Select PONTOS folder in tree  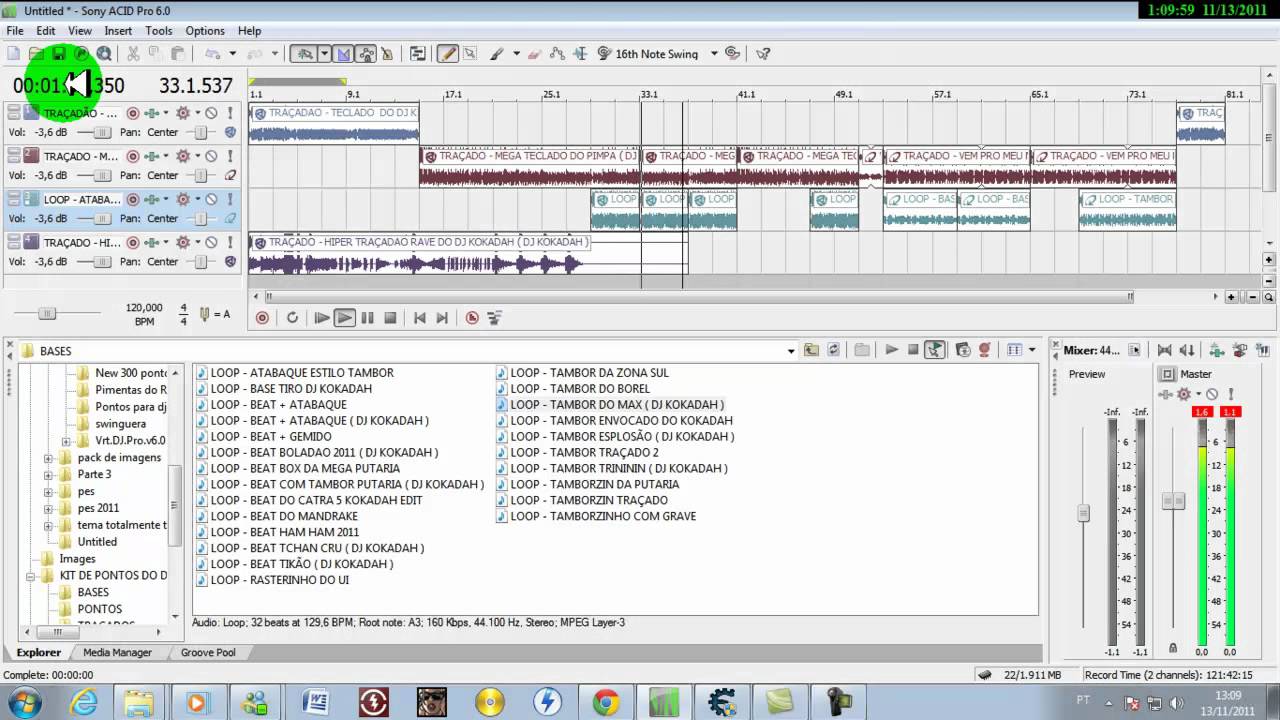(x=100, y=609)
